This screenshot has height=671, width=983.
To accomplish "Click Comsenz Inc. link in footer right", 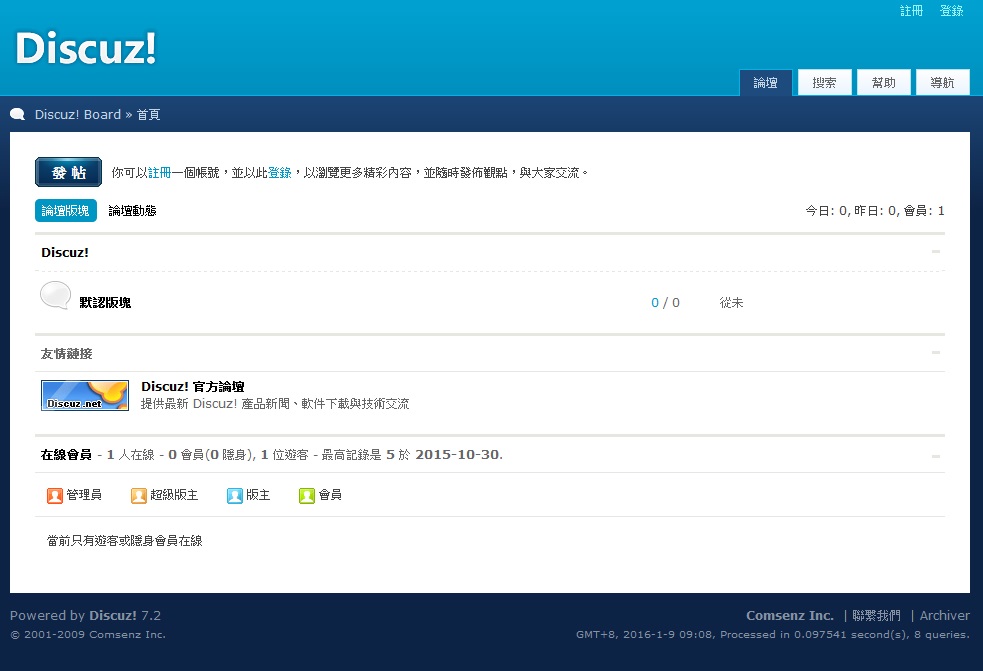I will click(790, 615).
